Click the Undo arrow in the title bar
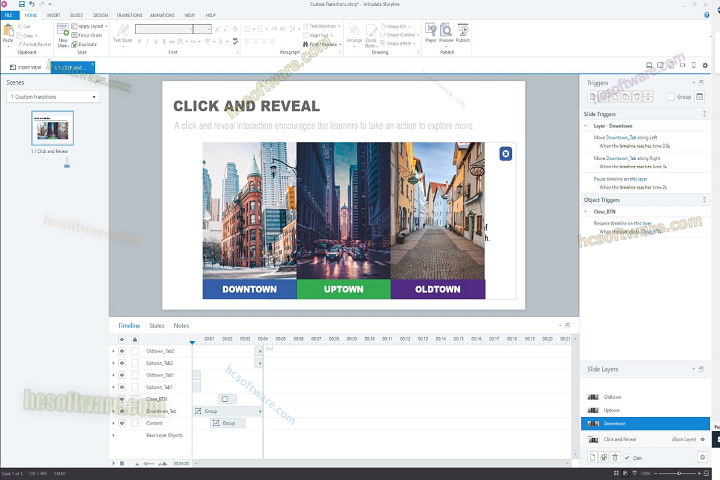The height and width of the screenshot is (480, 720). point(32,4)
